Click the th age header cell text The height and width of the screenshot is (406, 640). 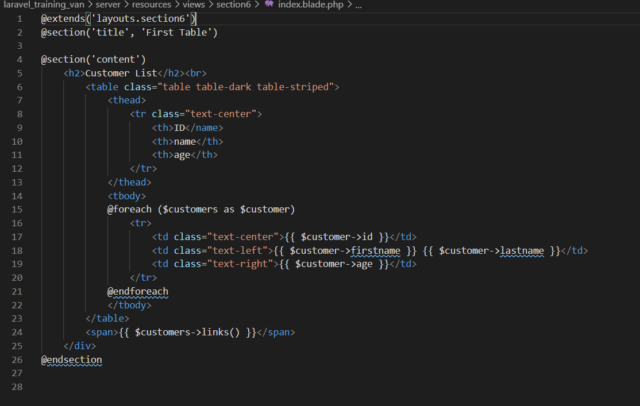point(182,155)
